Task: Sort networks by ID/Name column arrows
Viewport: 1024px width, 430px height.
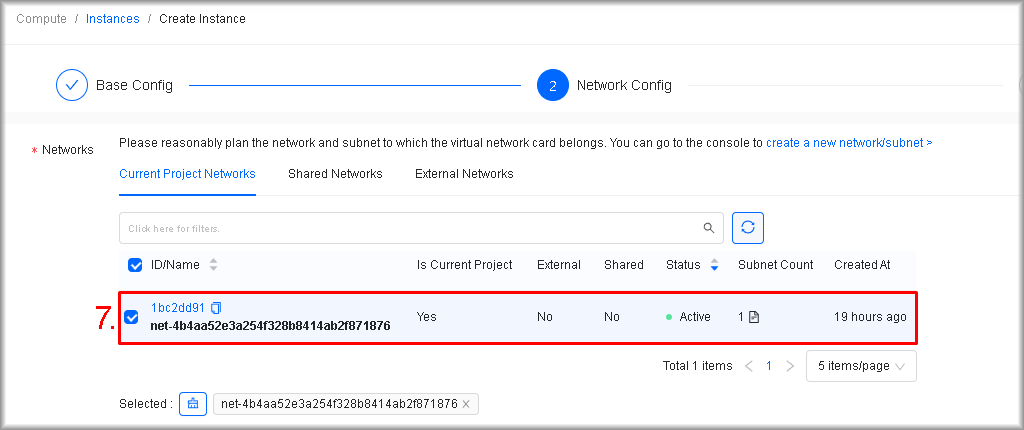Action: point(213,265)
